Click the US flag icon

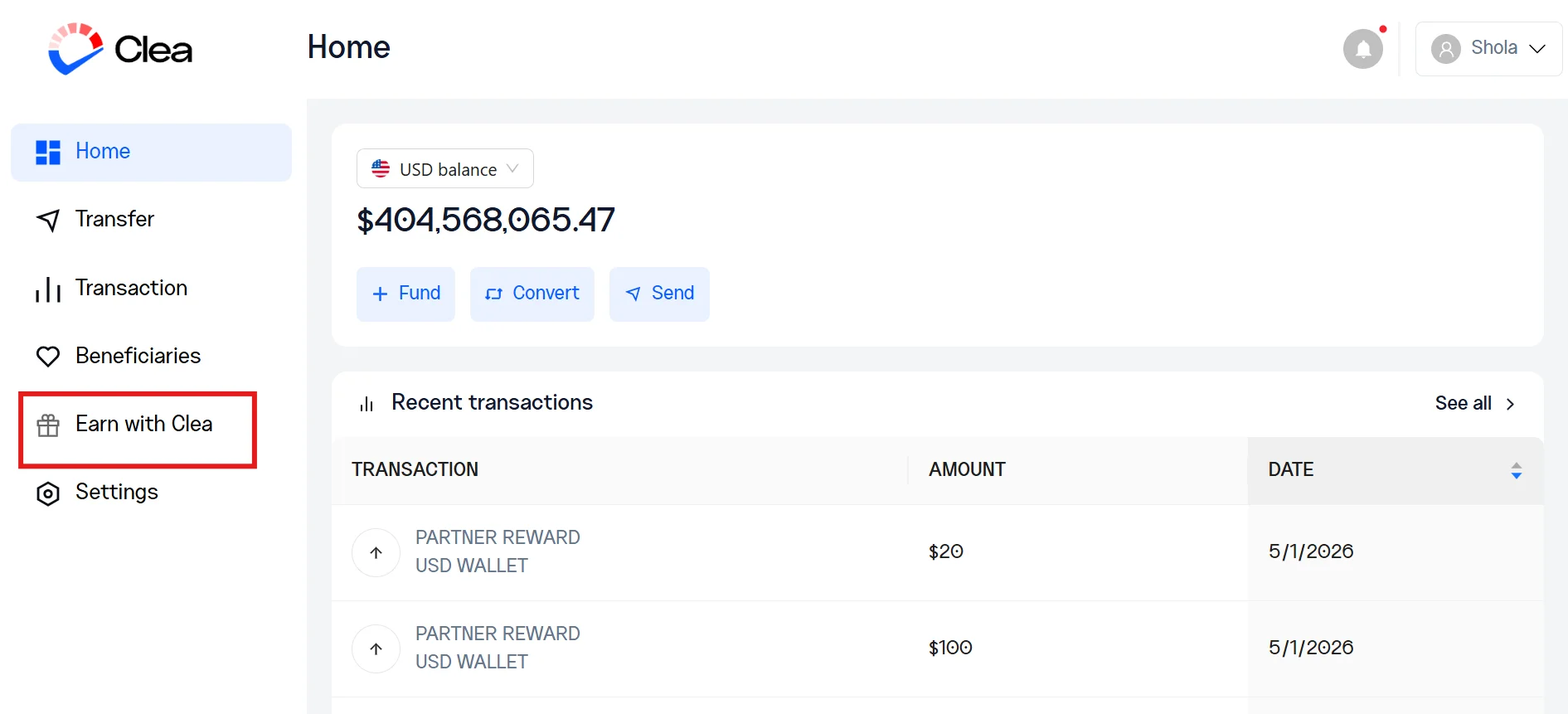click(381, 168)
